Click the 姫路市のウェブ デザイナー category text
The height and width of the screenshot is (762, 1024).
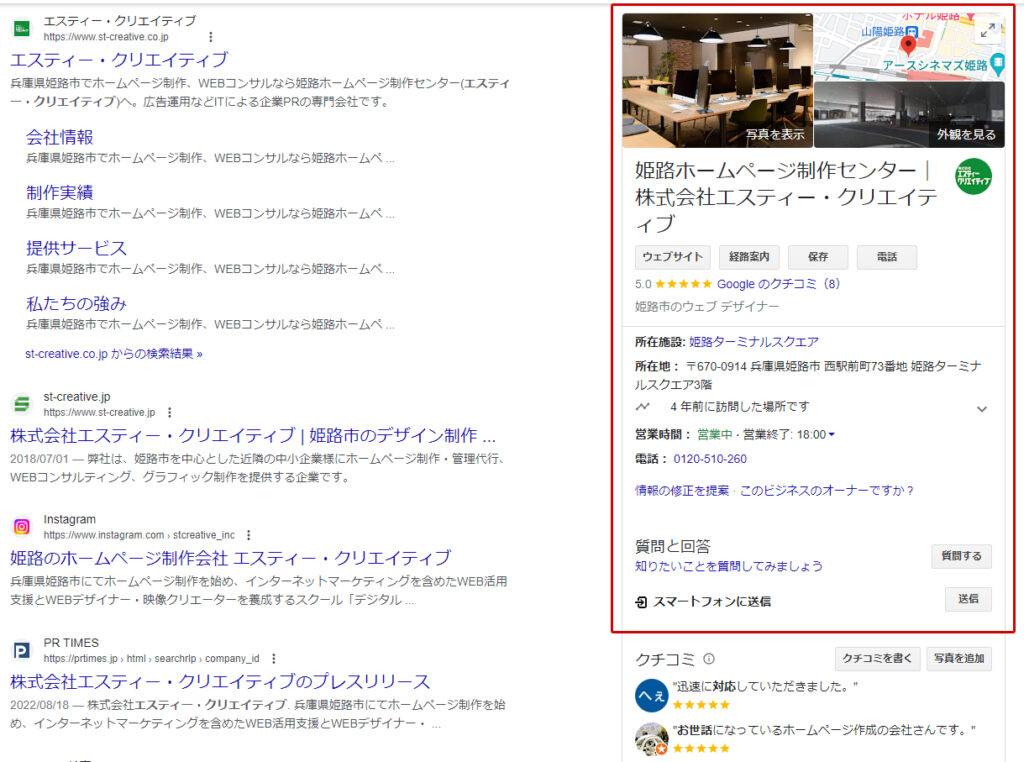point(707,306)
